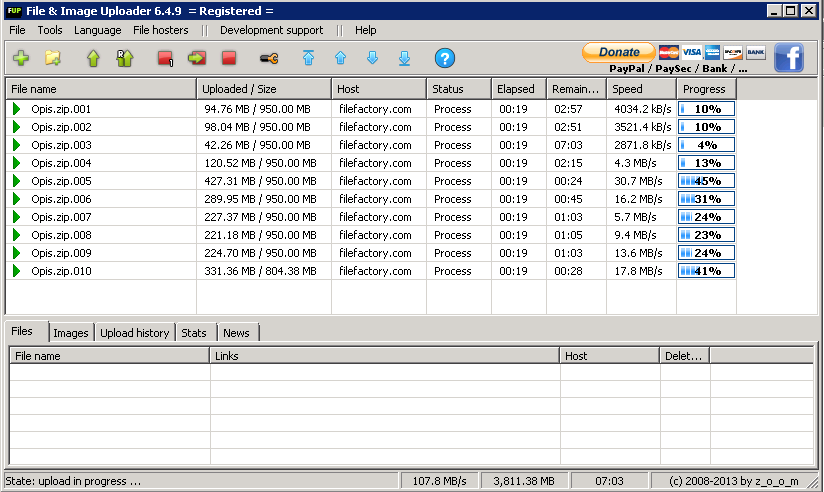Select the Opis.zip.007 file name
The width and height of the screenshot is (824, 492).
[61, 217]
